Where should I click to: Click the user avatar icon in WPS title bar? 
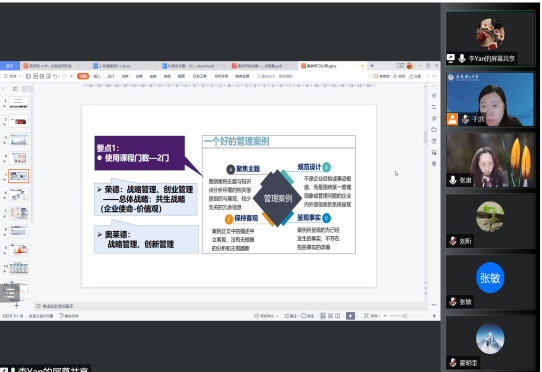tap(410, 65)
